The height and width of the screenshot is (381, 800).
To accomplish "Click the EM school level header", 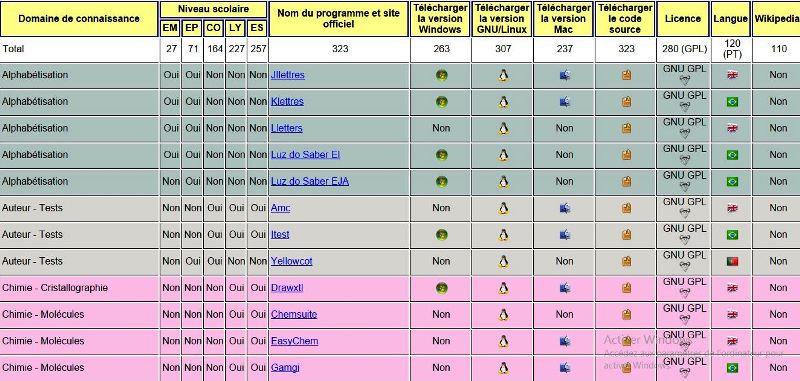I will click(170, 28).
